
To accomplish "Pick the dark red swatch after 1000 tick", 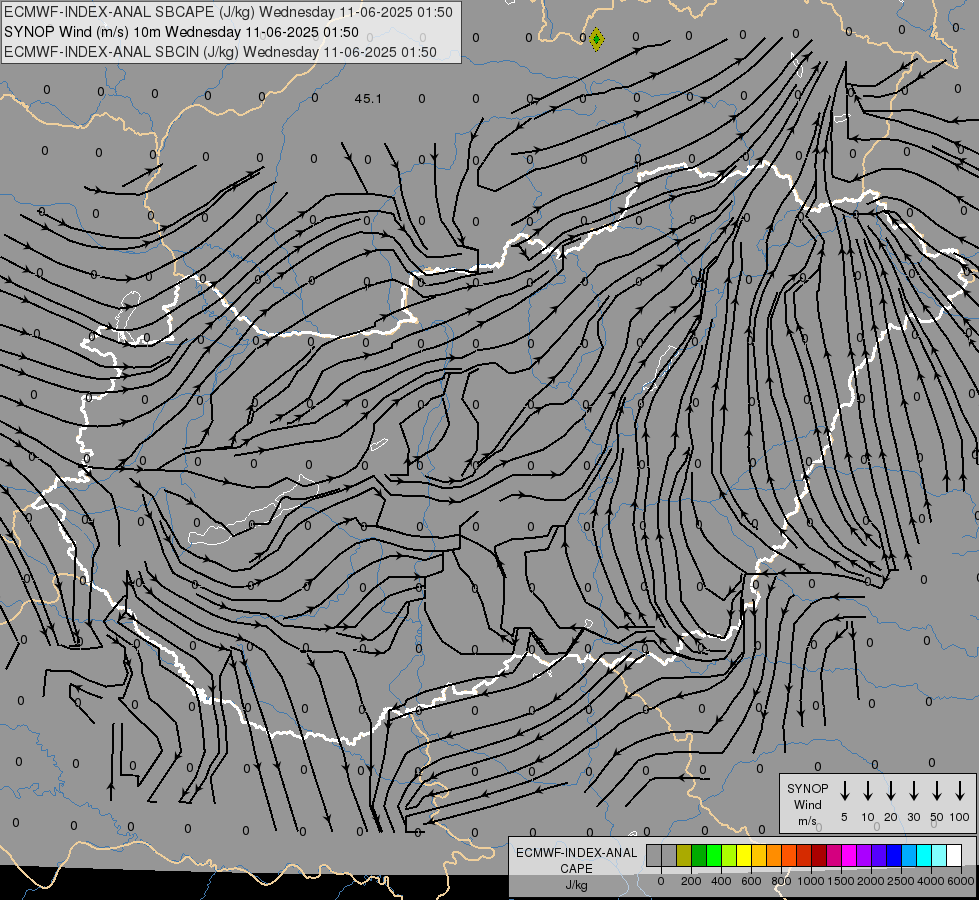I will (819, 855).
